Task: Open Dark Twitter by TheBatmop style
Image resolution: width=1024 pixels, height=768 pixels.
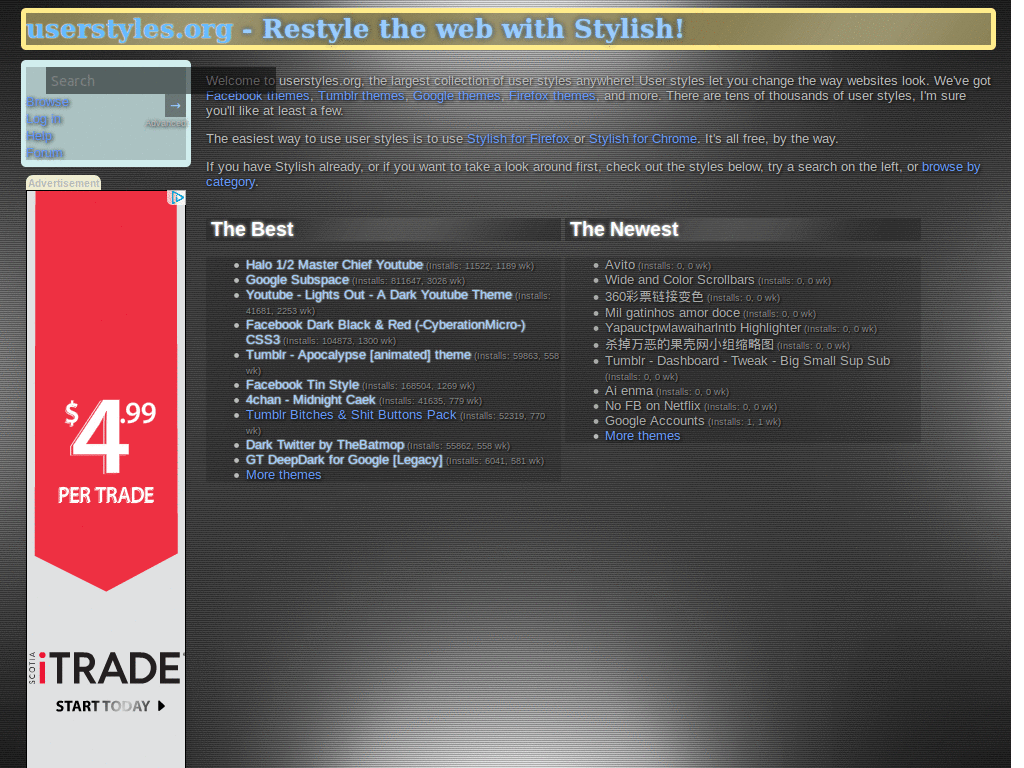Action: click(325, 445)
